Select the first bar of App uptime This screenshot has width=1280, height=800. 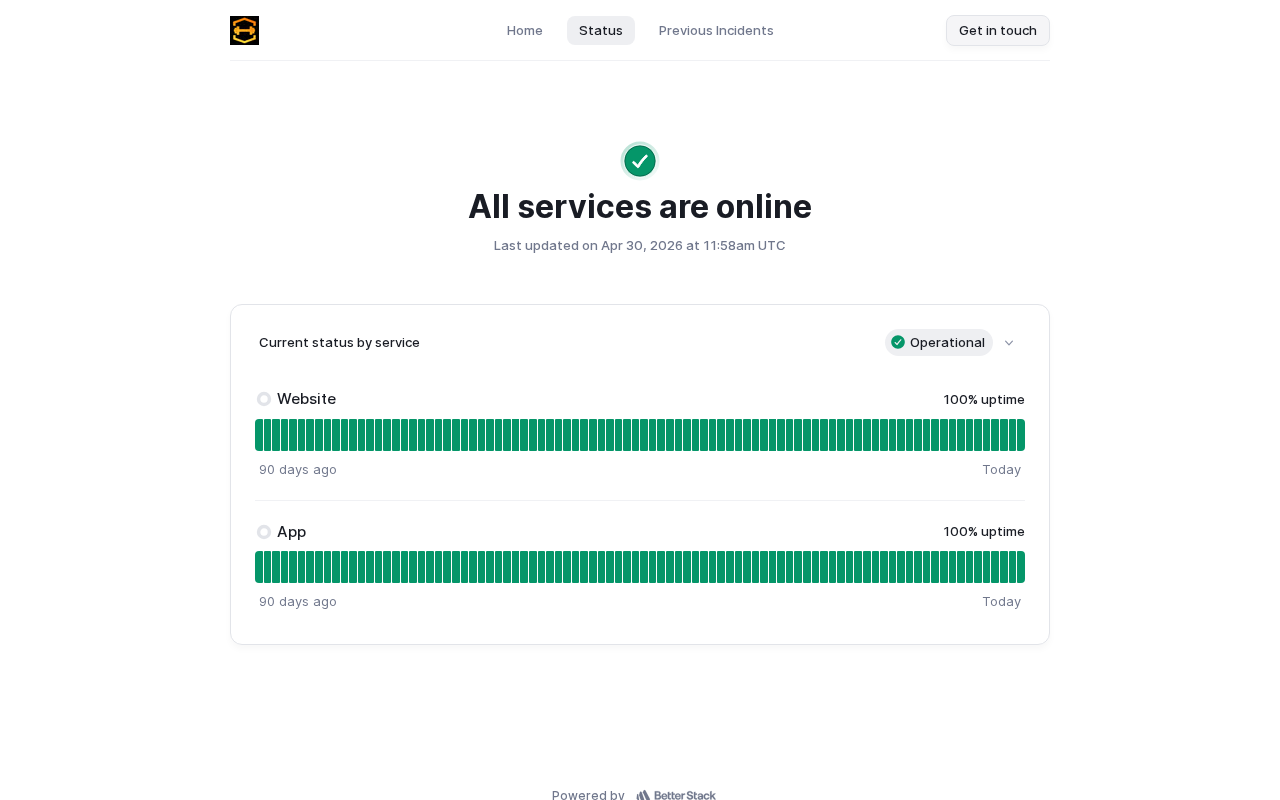(259, 567)
